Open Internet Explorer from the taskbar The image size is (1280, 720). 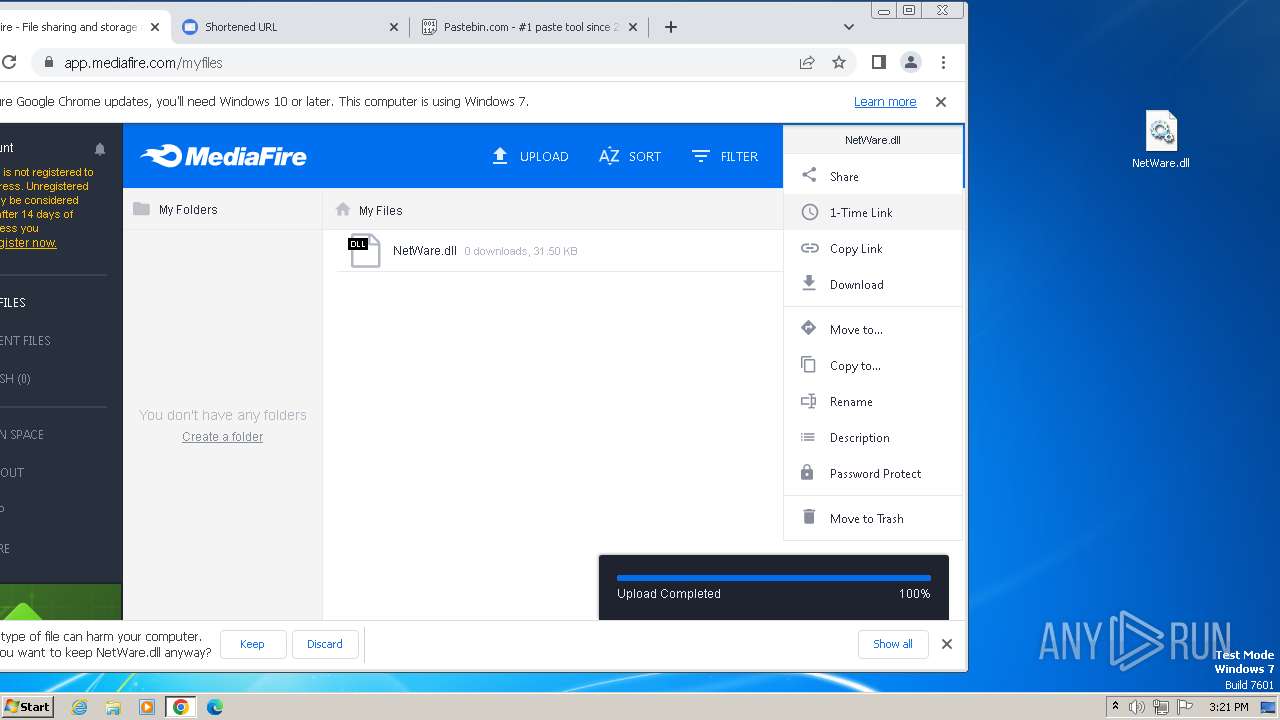pos(79,707)
